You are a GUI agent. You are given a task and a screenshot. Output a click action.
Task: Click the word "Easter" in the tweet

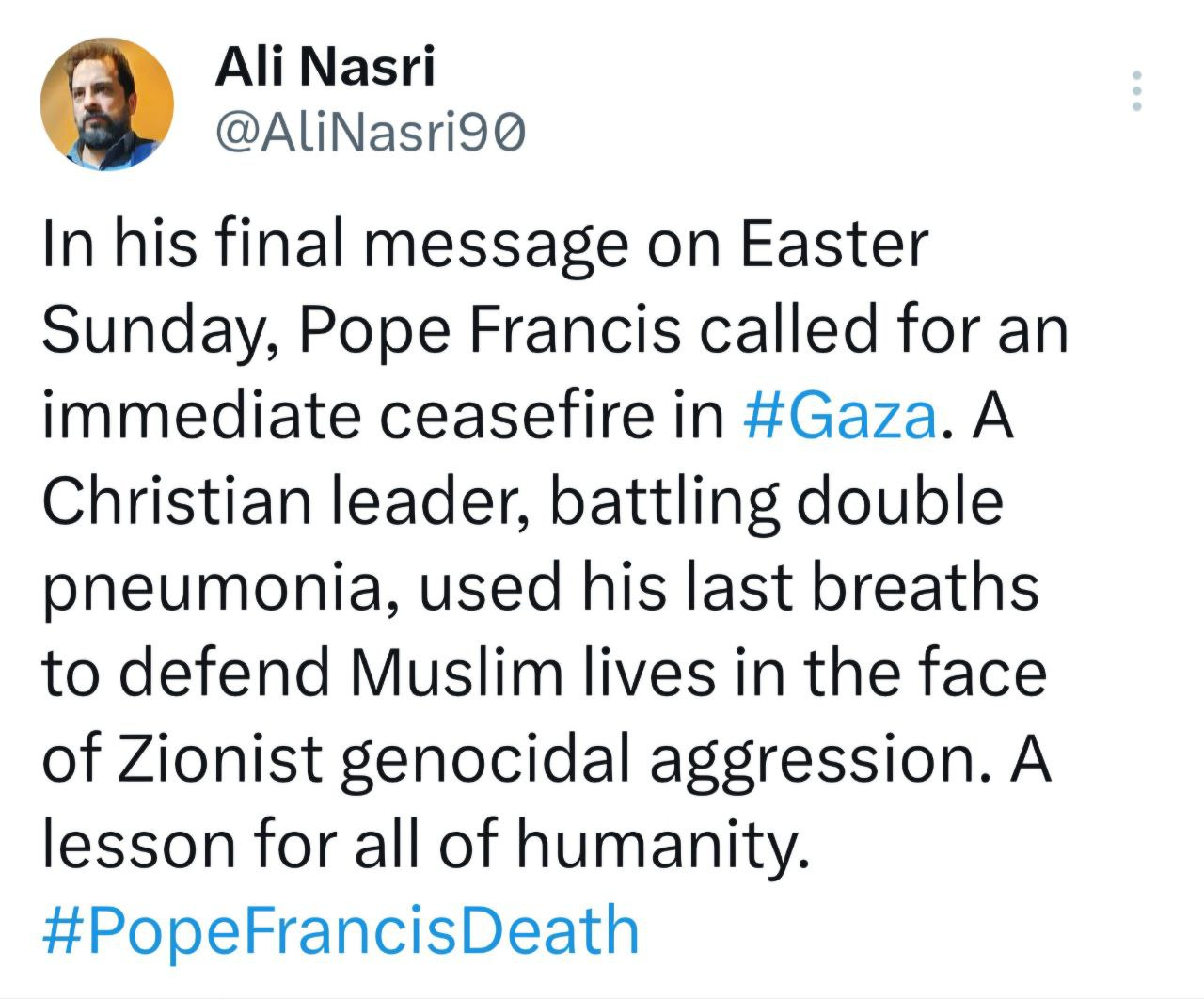pos(833,246)
